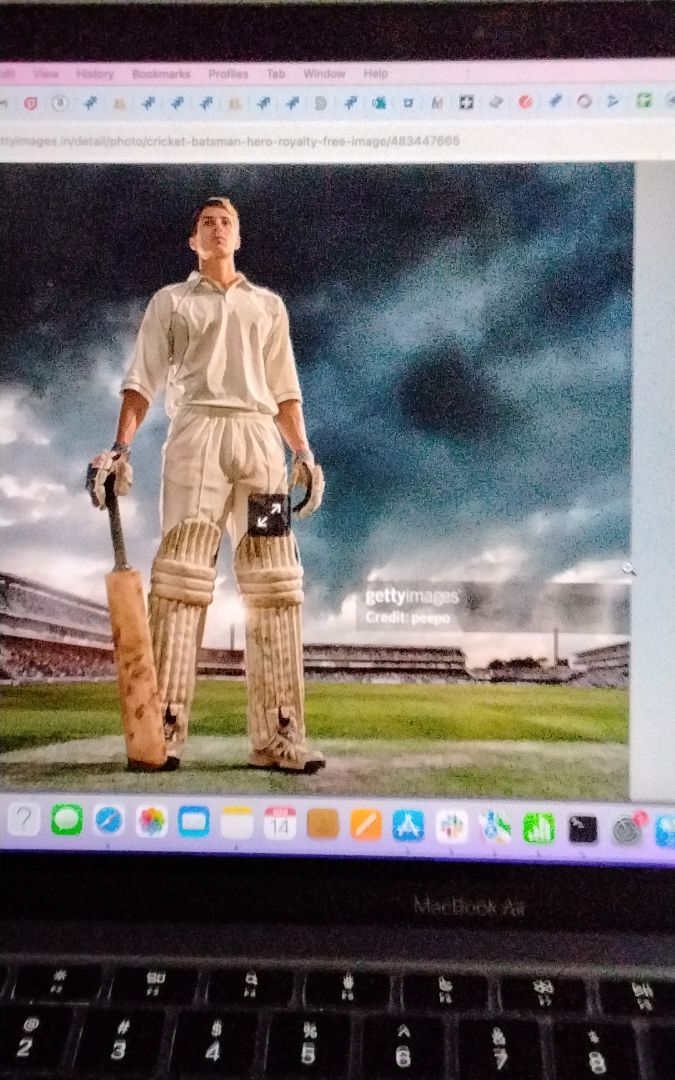Launch the App Store from dock
675x1080 pixels.
408,825
